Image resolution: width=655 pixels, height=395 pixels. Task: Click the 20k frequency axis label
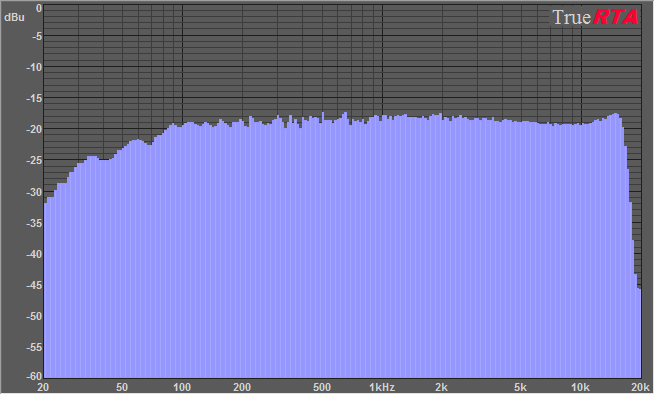point(640,387)
